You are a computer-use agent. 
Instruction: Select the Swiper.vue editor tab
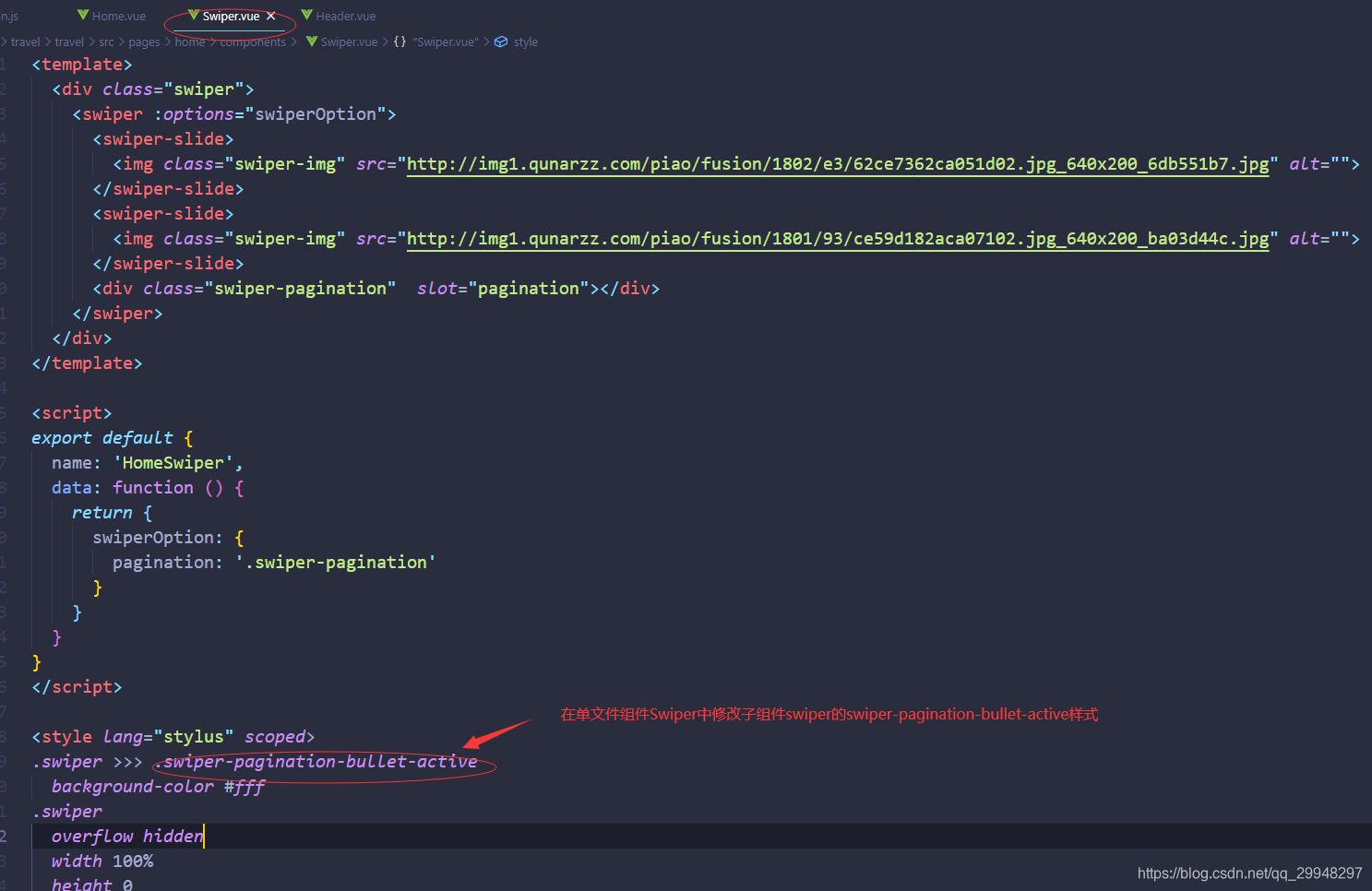(231, 16)
